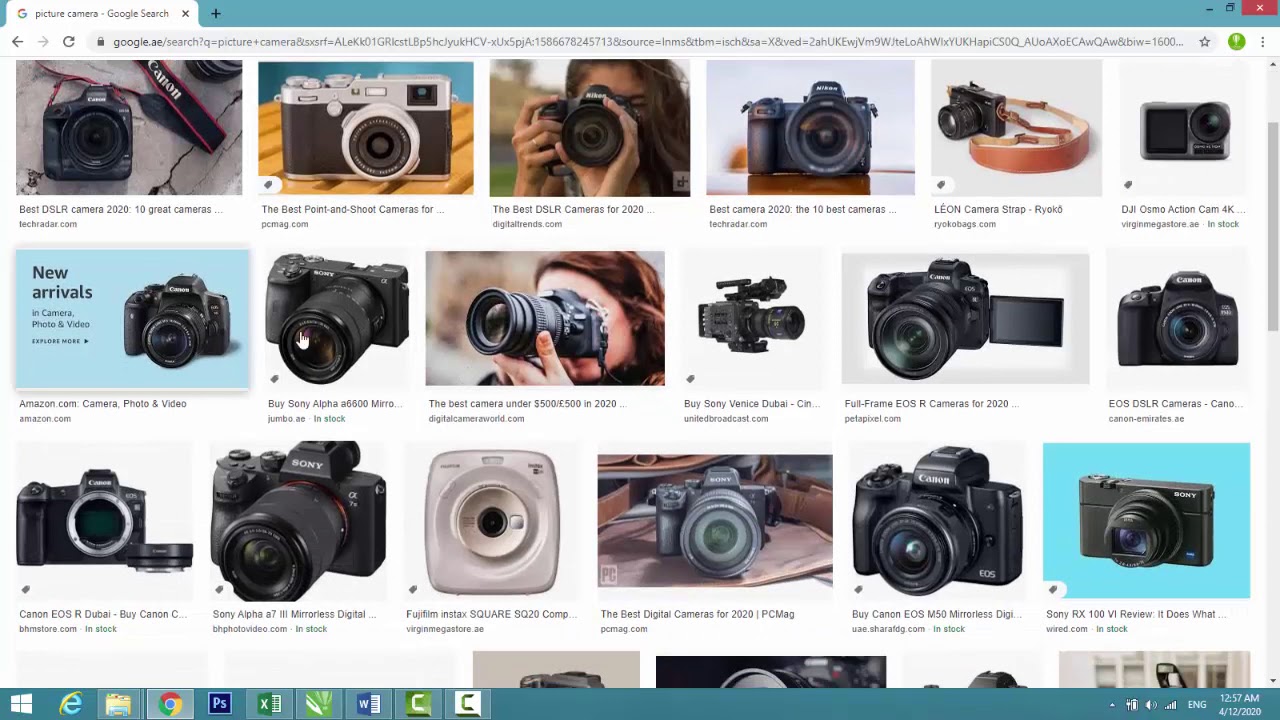Open the Amazon New arrivals camera thumbnail
Screen dimensions: 1280x720
(x=132, y=318)
